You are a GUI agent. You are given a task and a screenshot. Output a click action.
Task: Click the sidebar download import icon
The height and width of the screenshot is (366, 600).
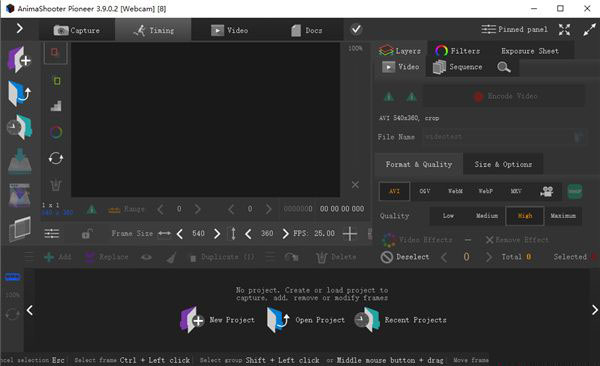pyautogui.click(x=20, y=161)
